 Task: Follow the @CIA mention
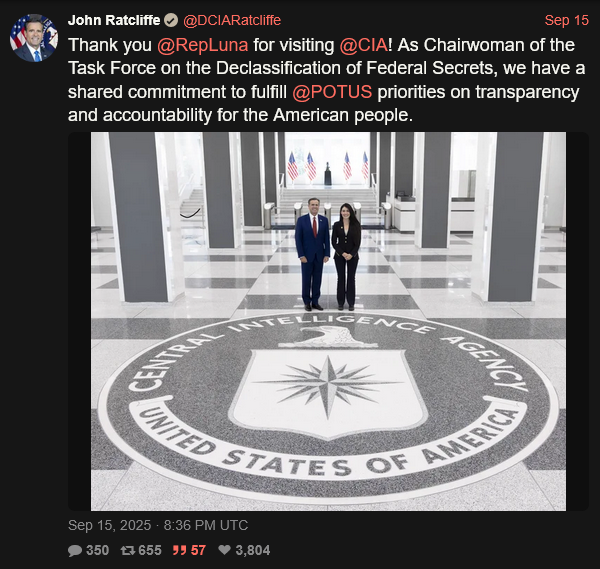tap(364, 45)
